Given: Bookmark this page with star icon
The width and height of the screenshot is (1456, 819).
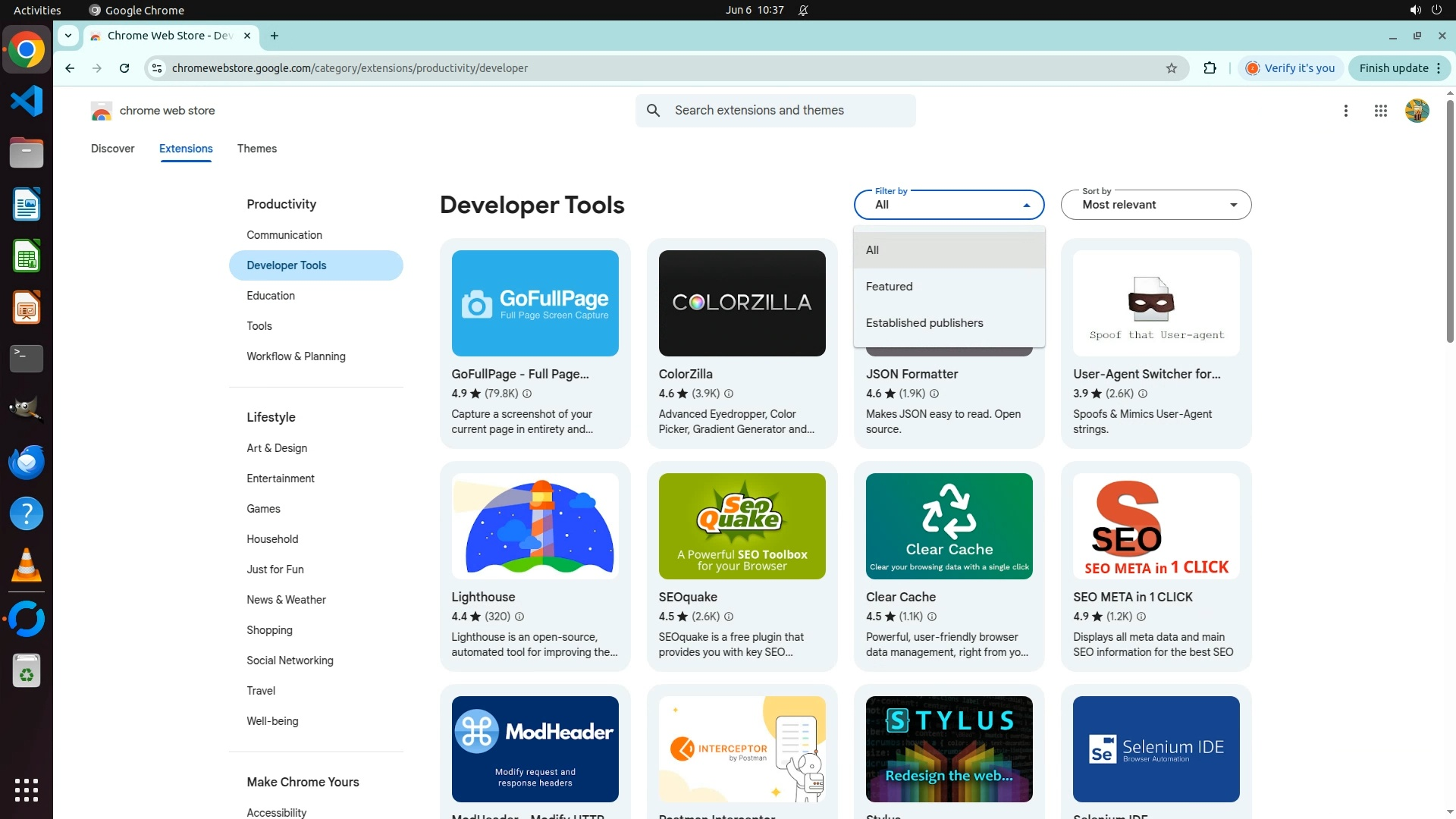Looking at the screenshot, I should (x=1172, y=68).
